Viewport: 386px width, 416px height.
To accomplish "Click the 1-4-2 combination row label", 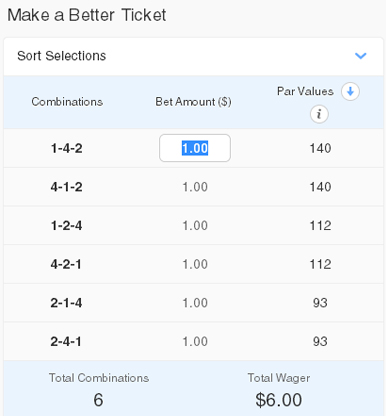I will click(66, 148).
